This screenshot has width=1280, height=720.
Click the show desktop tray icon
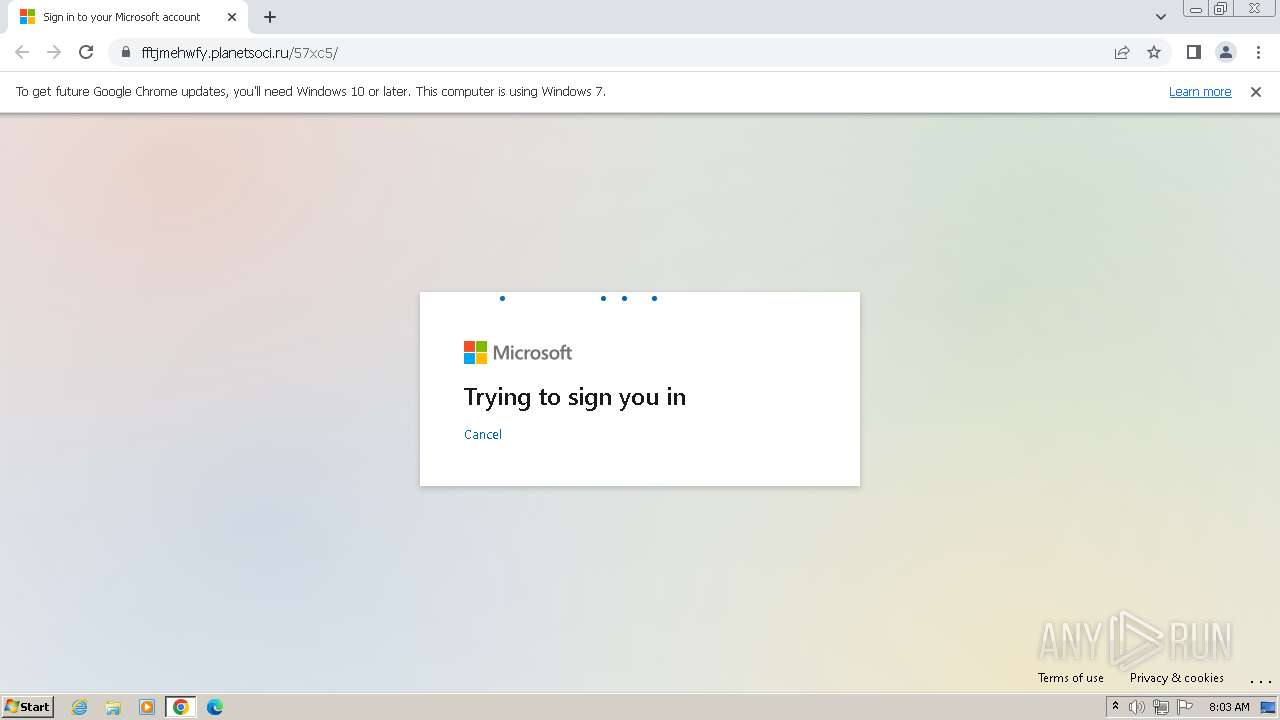(1268, 707)
